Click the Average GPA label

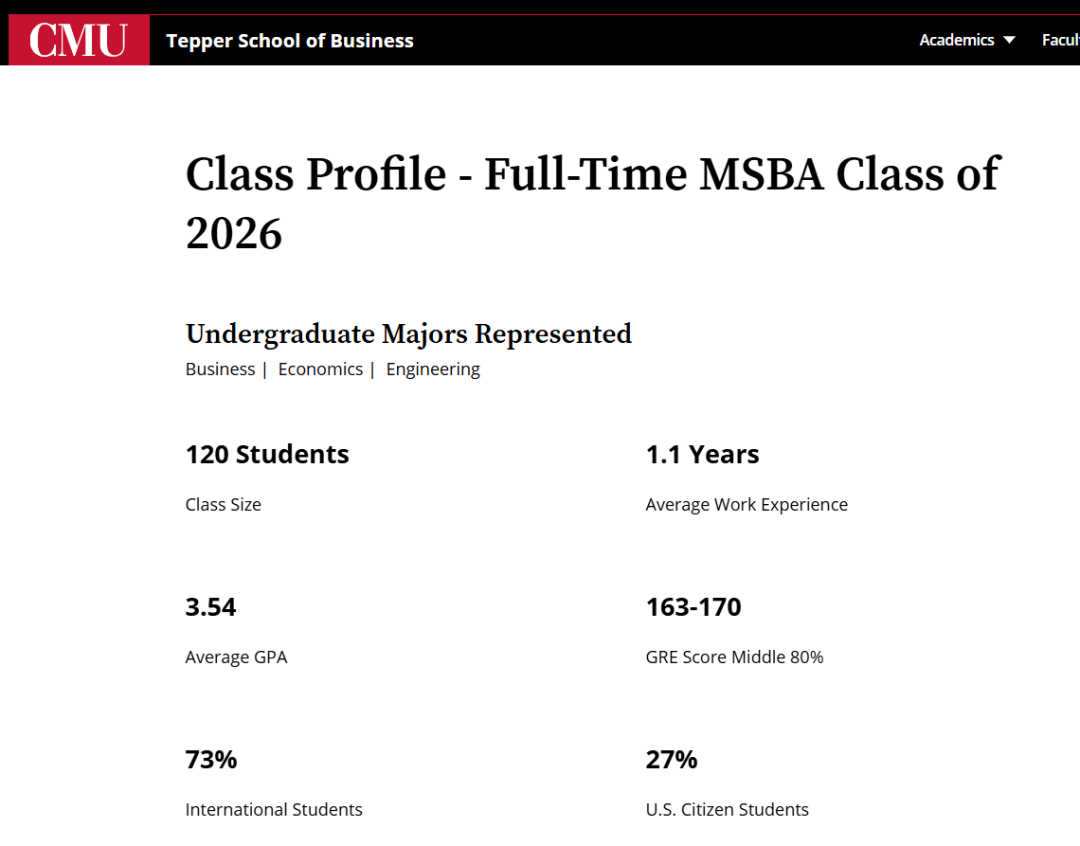[x=236, y=657]
